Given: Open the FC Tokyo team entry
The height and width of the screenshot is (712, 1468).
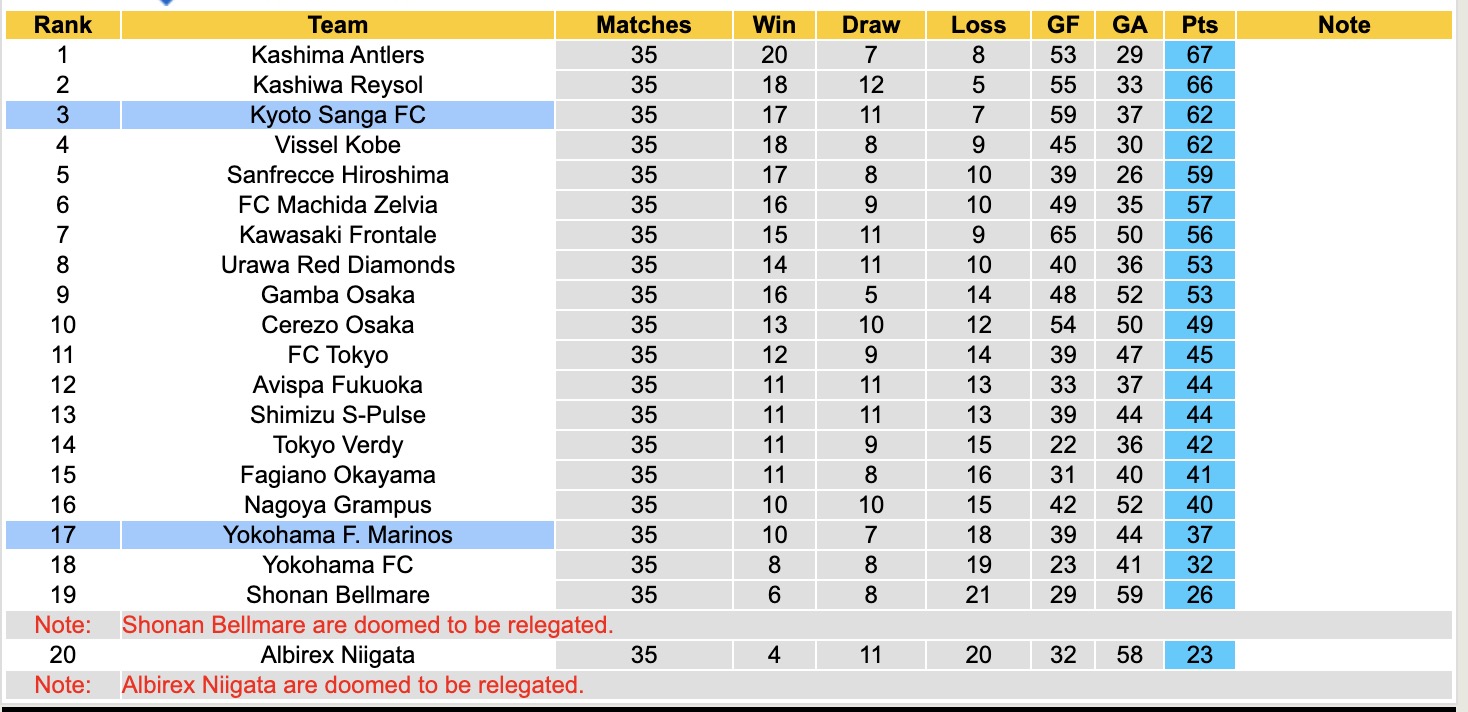Looking at the screenshot, I should 338,355.
